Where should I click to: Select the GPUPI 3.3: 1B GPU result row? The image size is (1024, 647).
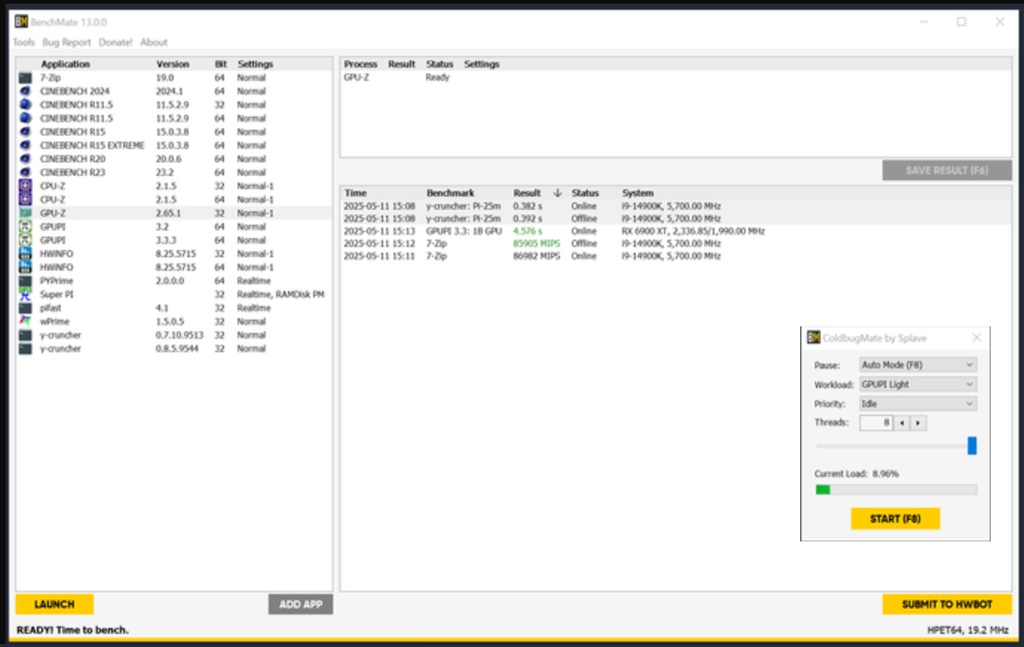pos(676,231)
